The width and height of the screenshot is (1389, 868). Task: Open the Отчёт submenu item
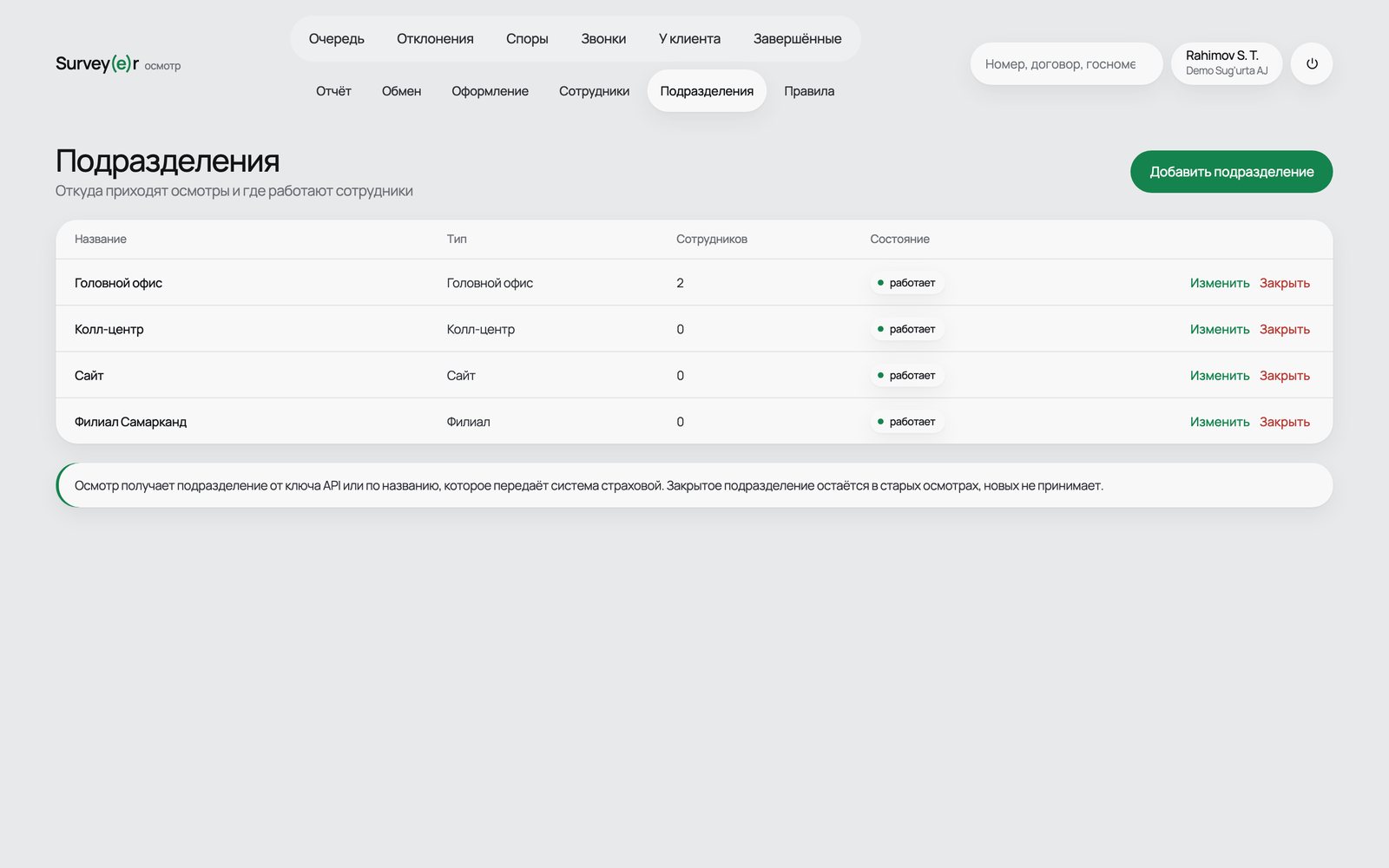point(333,90)
